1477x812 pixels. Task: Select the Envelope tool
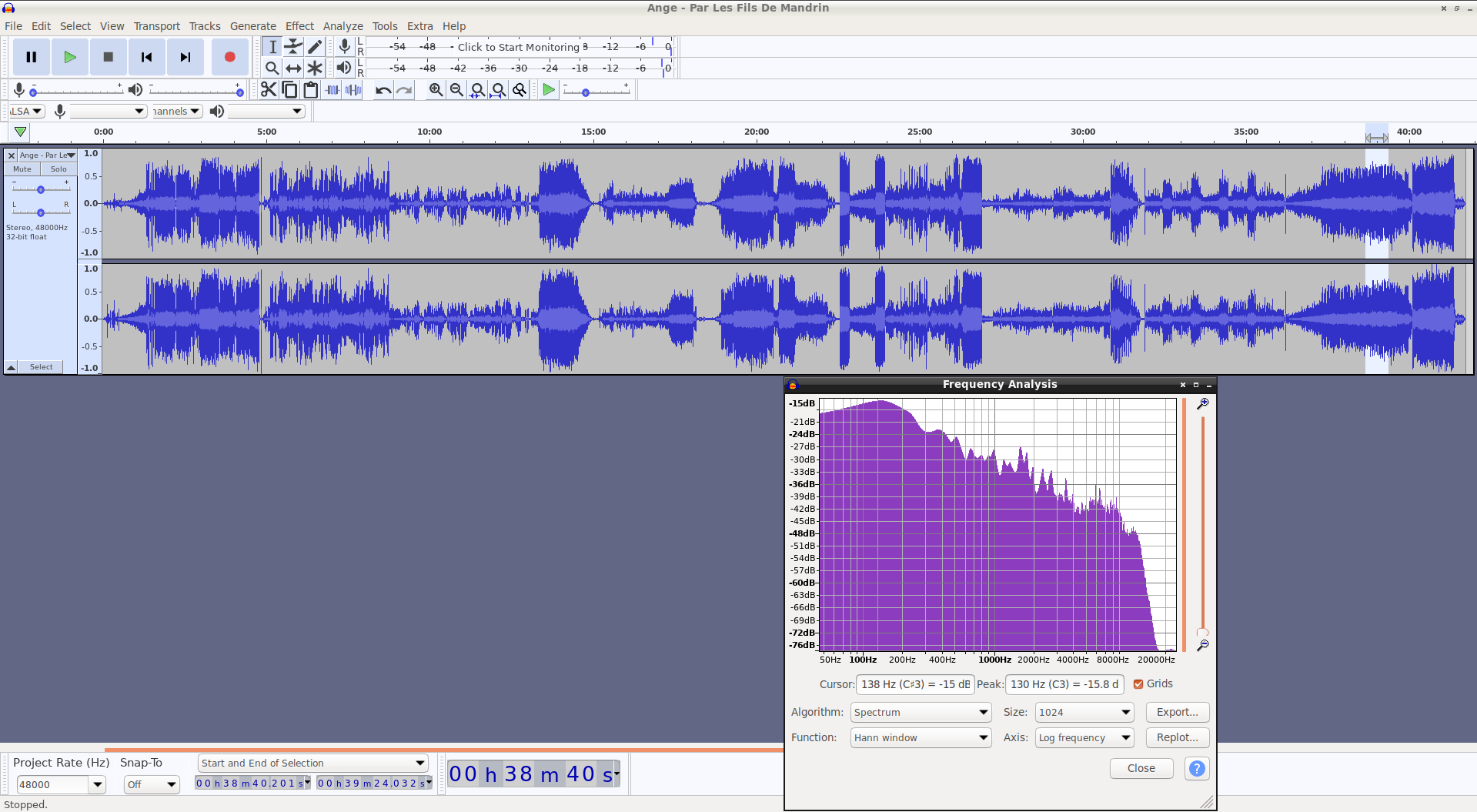(x=293, y=47)
